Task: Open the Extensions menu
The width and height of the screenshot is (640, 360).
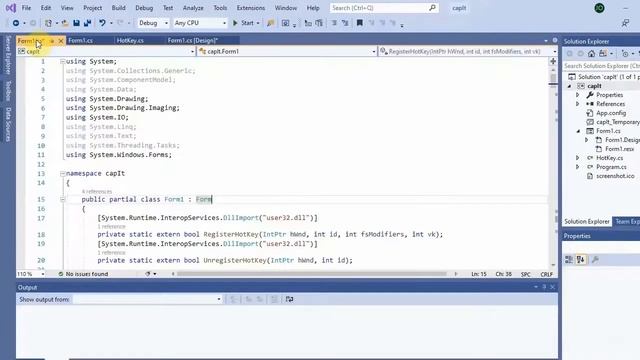Action: click(251, 8)
